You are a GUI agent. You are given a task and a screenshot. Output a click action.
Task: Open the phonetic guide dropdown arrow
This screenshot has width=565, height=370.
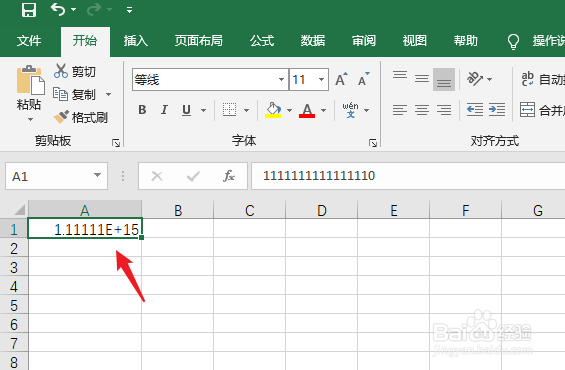pyautogui.click(x=366, y=110)
